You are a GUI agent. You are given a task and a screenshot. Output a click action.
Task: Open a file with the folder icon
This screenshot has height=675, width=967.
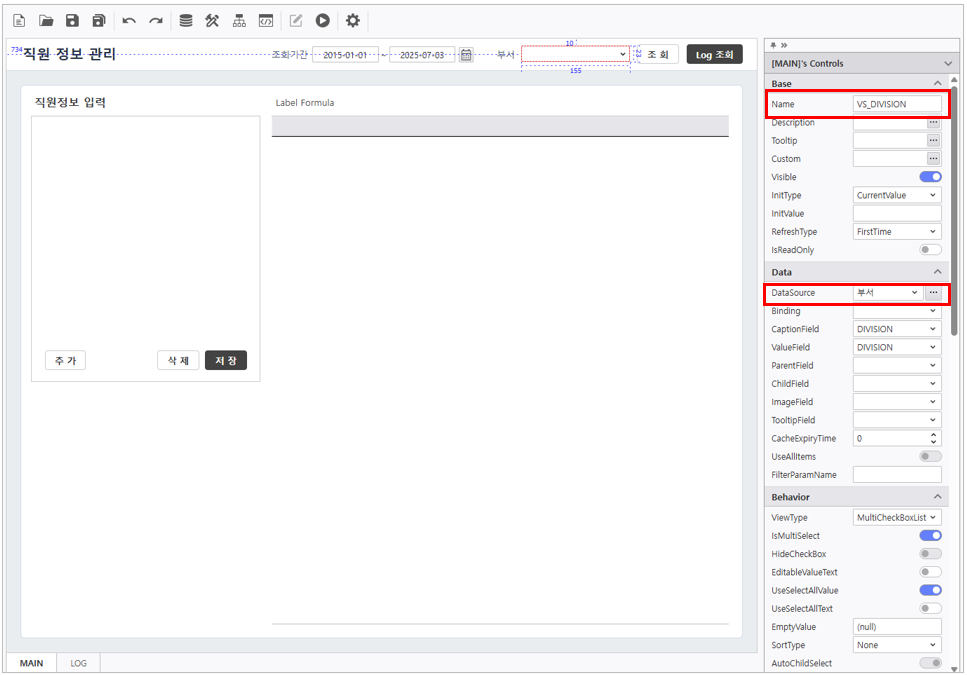coord(46,20)
